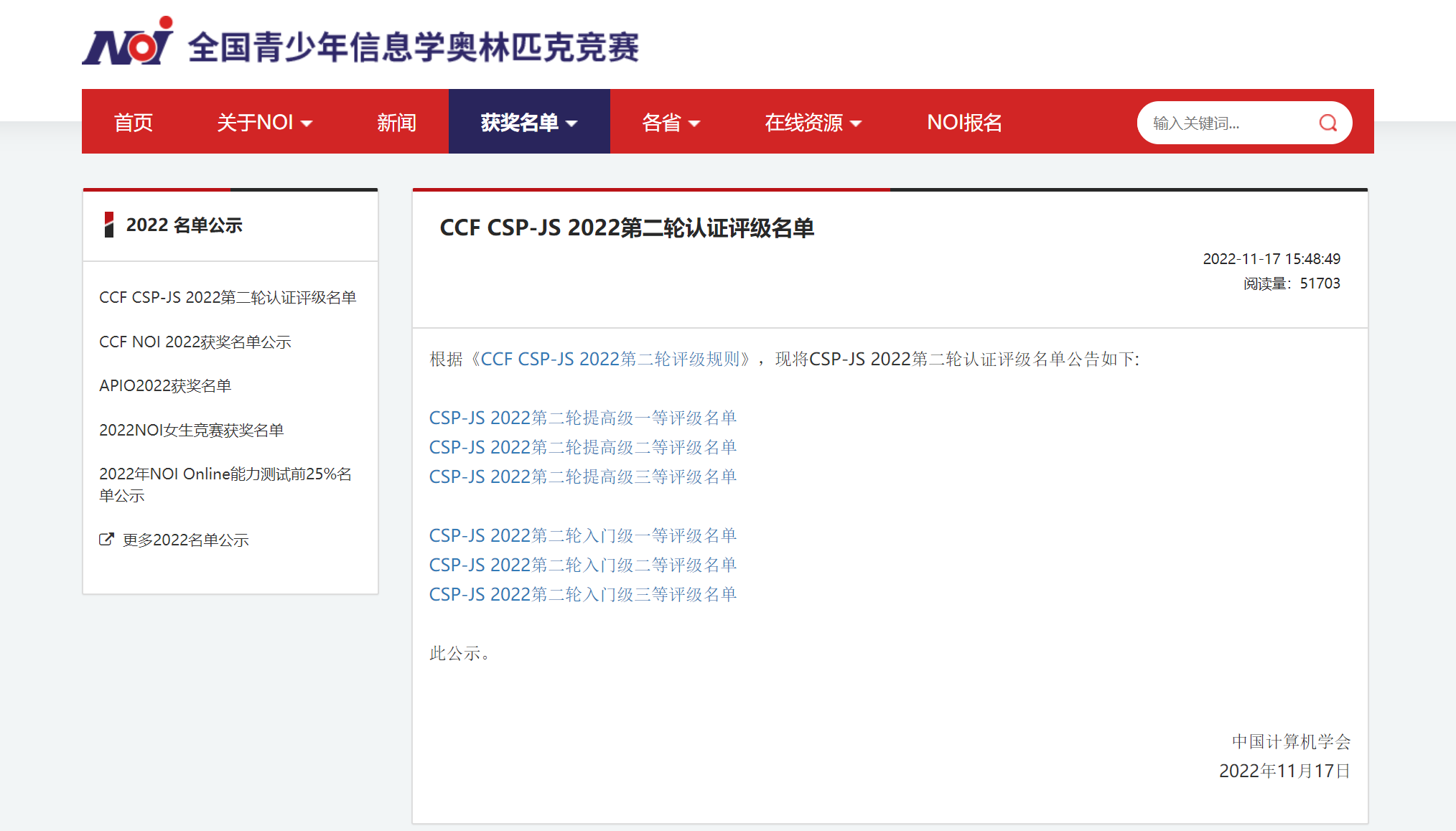Viewport: 1456px width, 831px height.
Task: Open 入门级三等评级名单 link
Action: (583, 594)
